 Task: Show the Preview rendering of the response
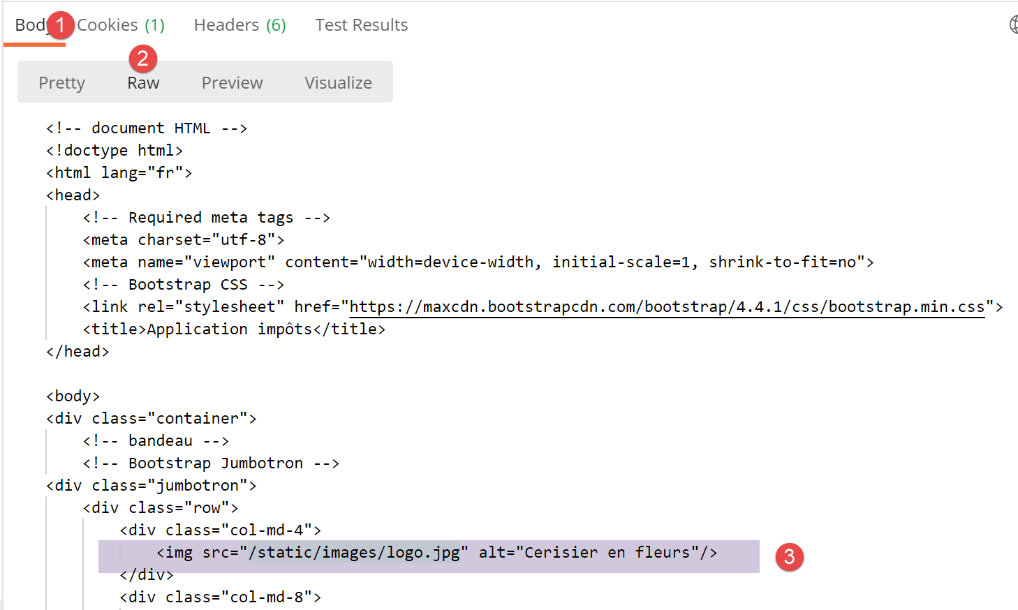pyautogui.click(x=232, y=83)
